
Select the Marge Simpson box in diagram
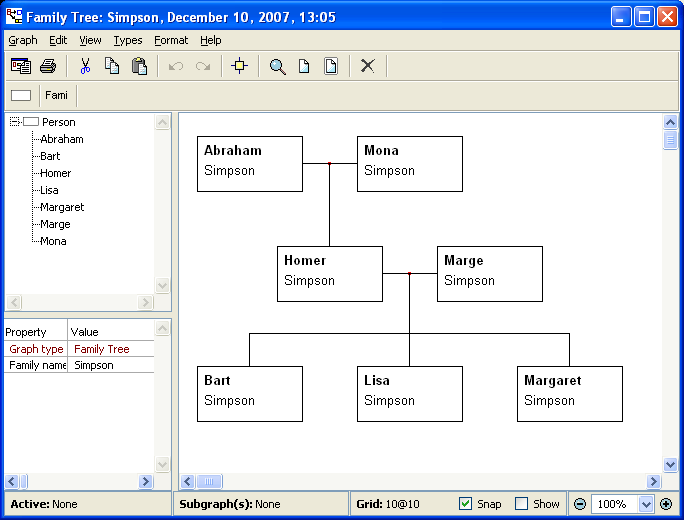[x=490, y=274]
